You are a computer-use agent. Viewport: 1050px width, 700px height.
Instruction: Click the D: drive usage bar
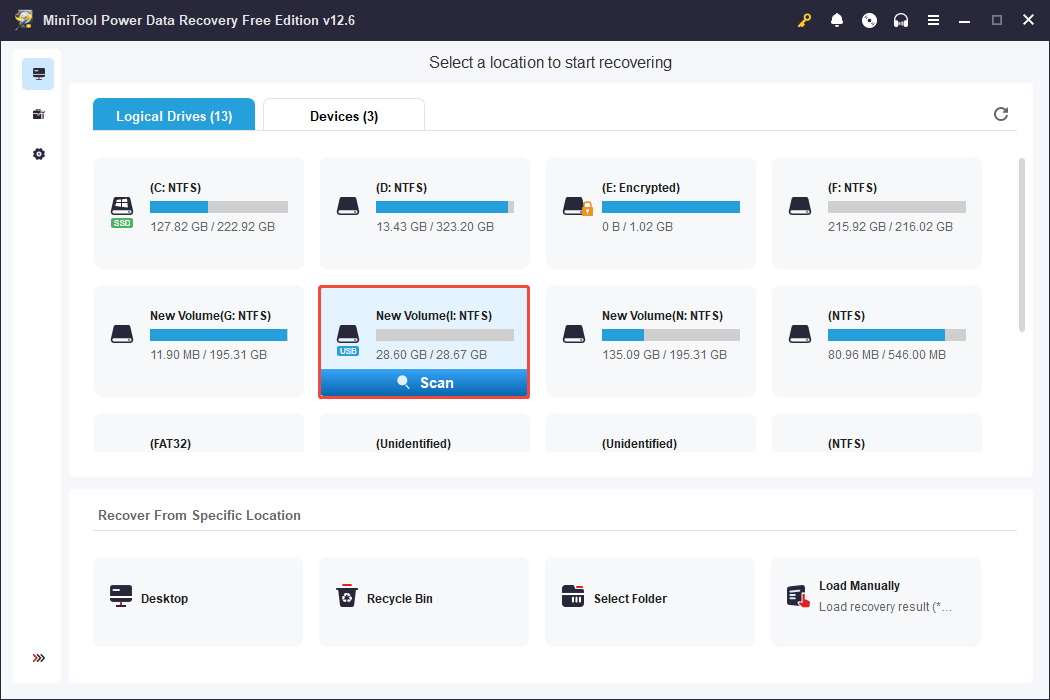[445, 206]
